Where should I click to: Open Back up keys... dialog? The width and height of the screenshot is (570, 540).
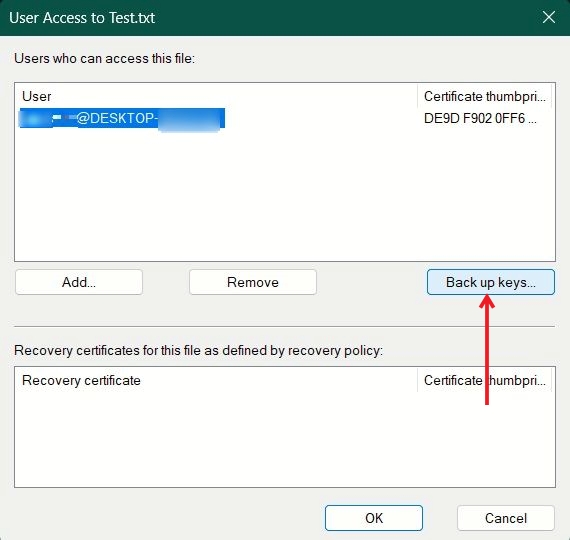491,282
